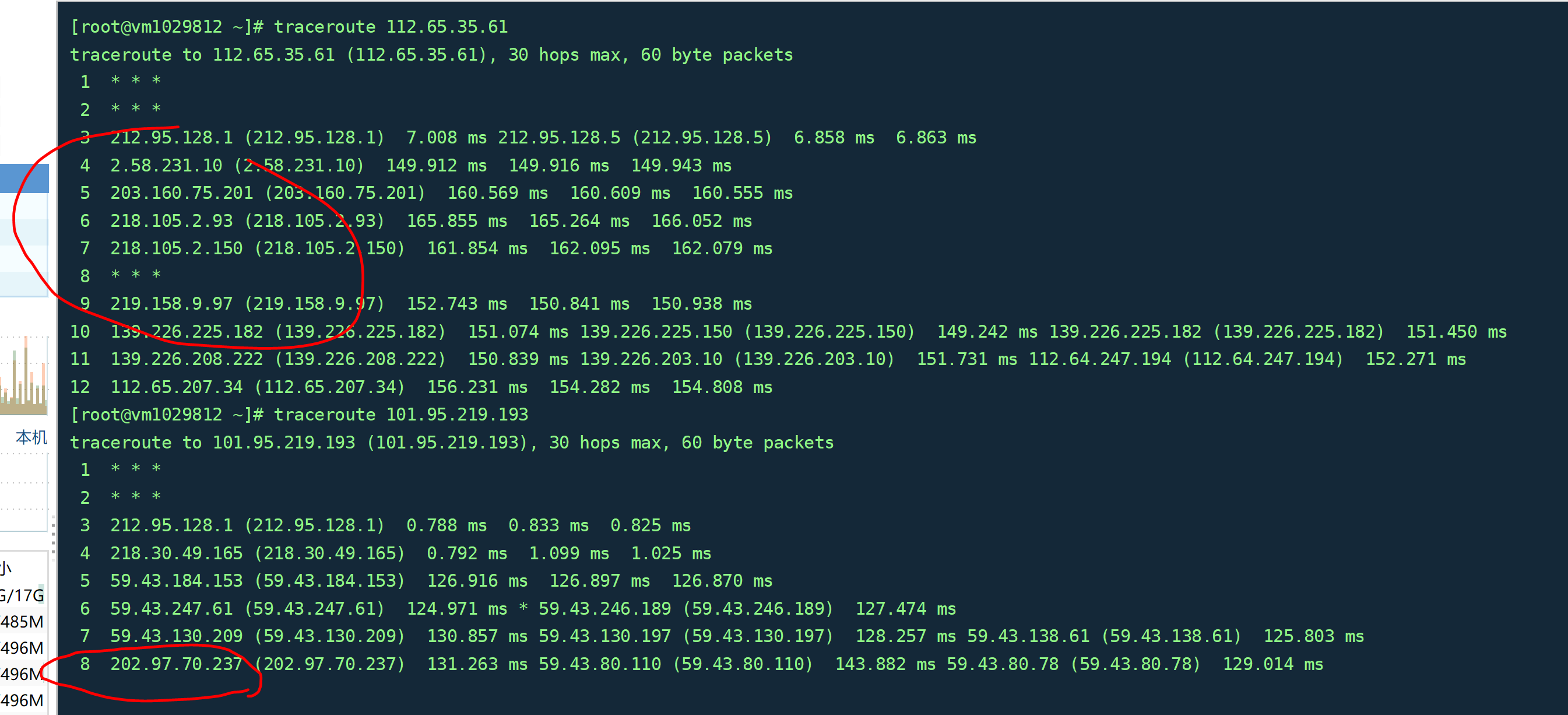The image size is (1568, 715).
Task: Click the 'traceroute 112.65.35.61' command line
Action: click(x=390, y=27)
